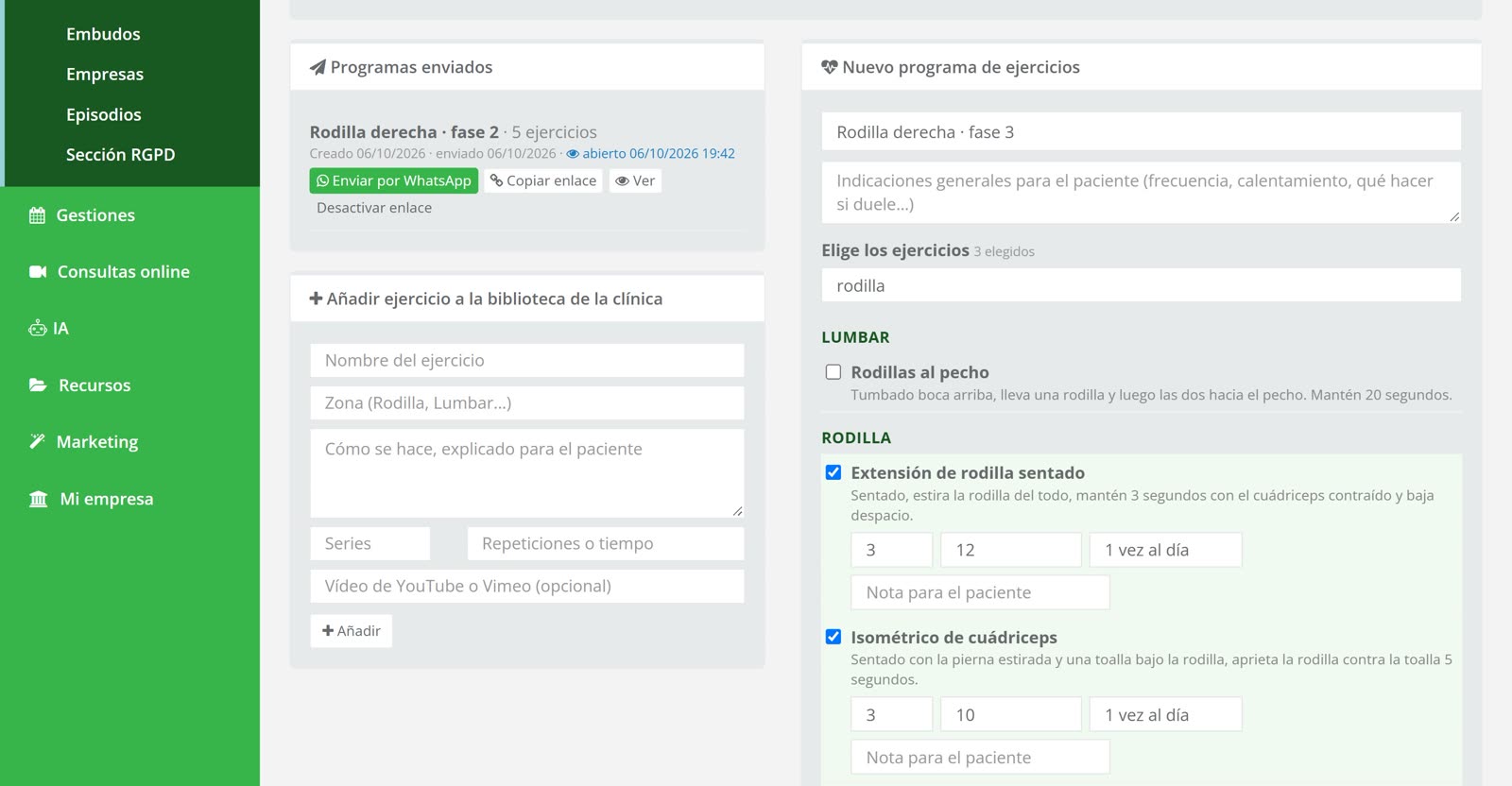Open the Rodilla derecha · fase 2 program title
Viewport: 1512px width, 786px height.
click(404, 132)
